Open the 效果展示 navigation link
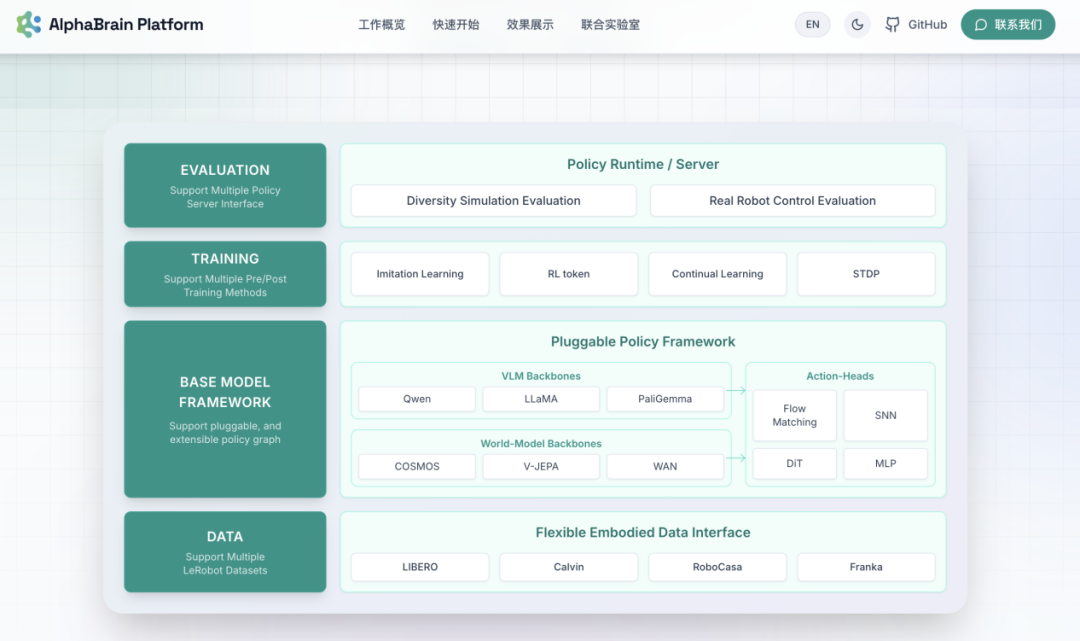 pyautogui.click(x=529, y=25)
